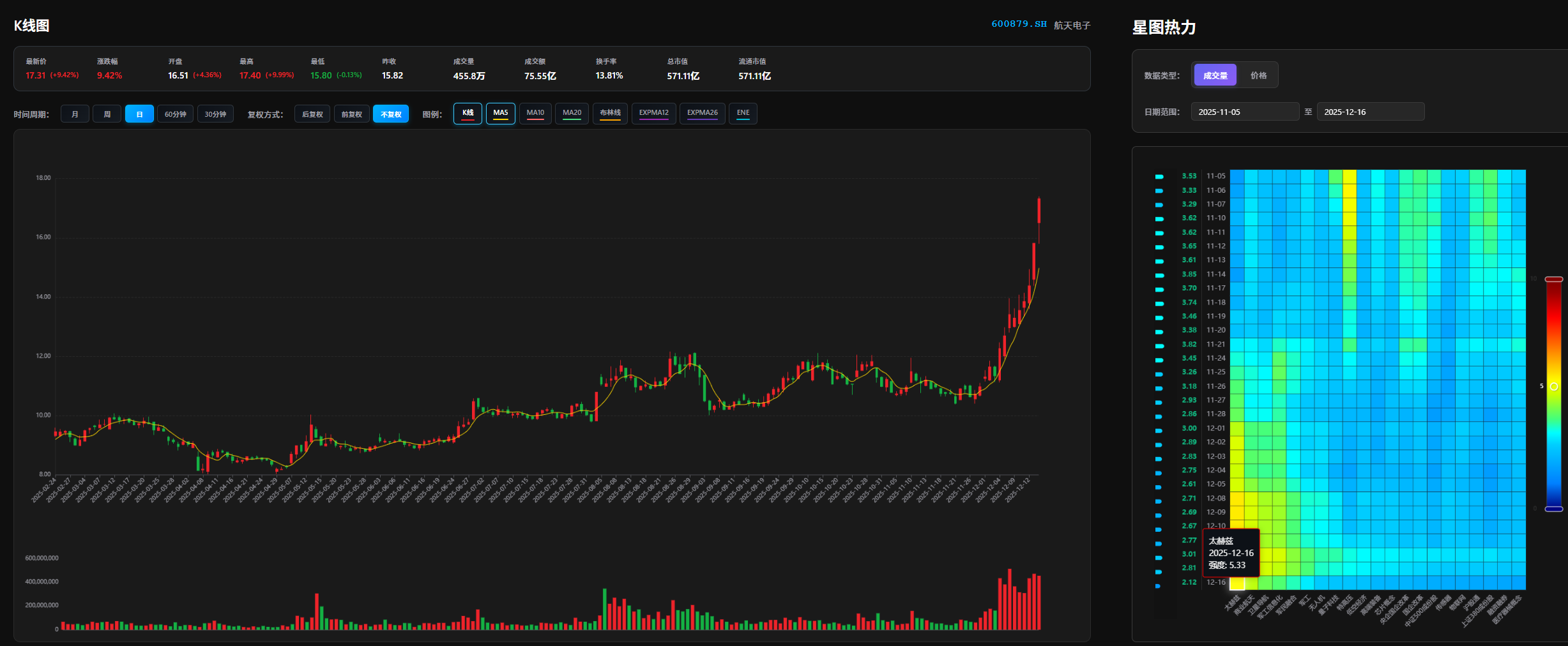Click the 强度: 5.33 tooltip text

1227,565
